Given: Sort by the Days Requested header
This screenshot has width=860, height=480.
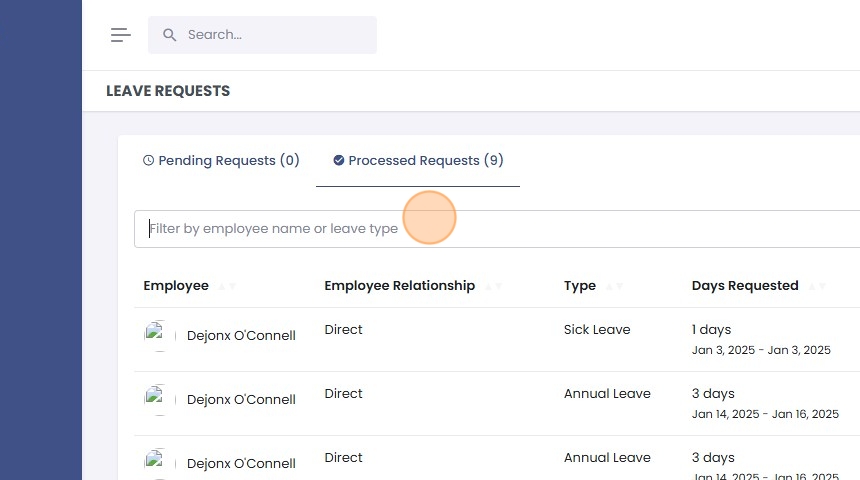Looking at the screenshot, I should click(745, 286).
